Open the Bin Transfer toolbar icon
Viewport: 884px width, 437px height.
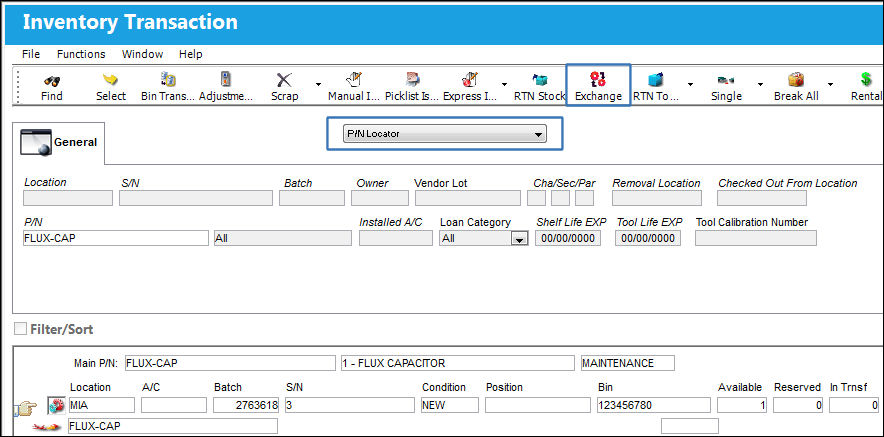point(168,79)
